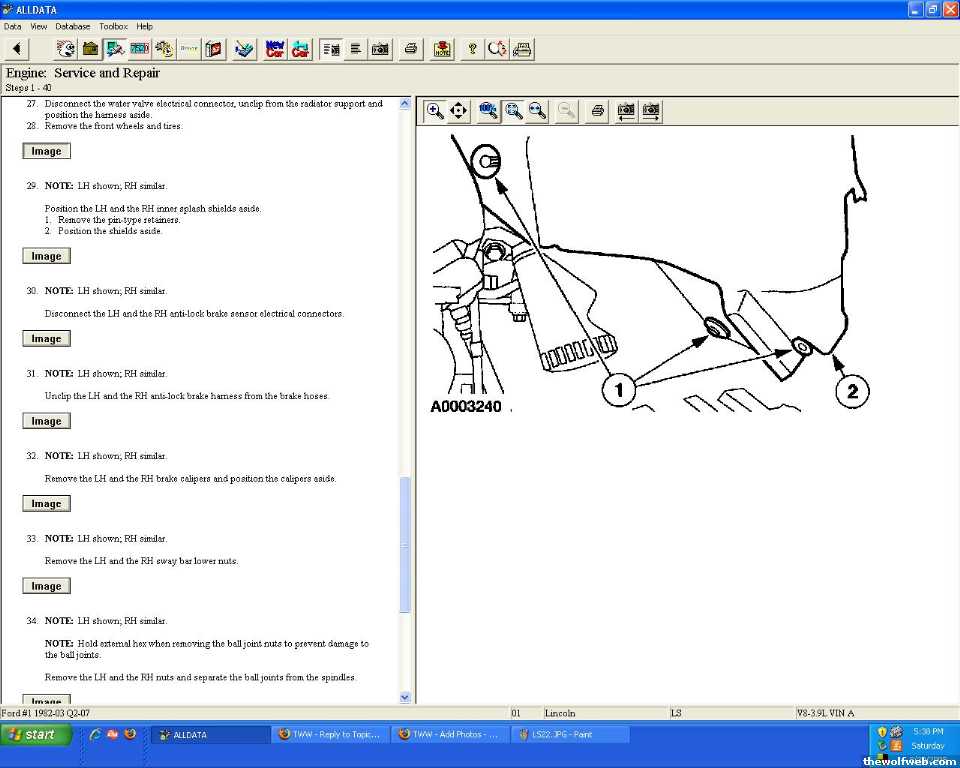
Task: Click the back arrow in main toolbar
Action: [x=17, y=49]
